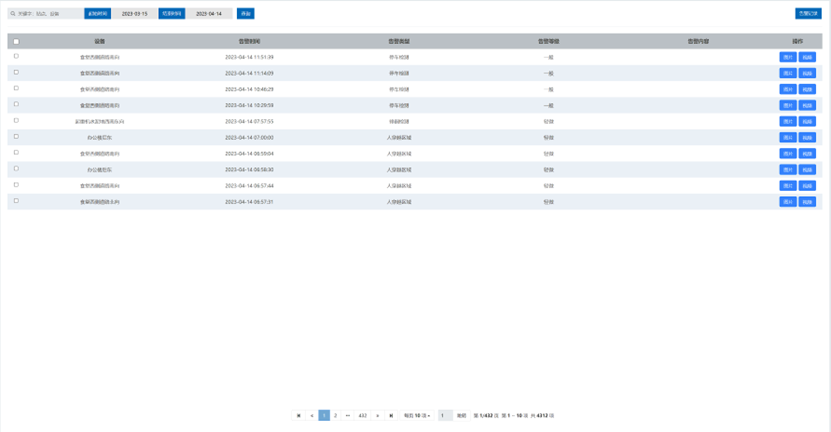Open picture for the 11:51:39 alarm

788,58
